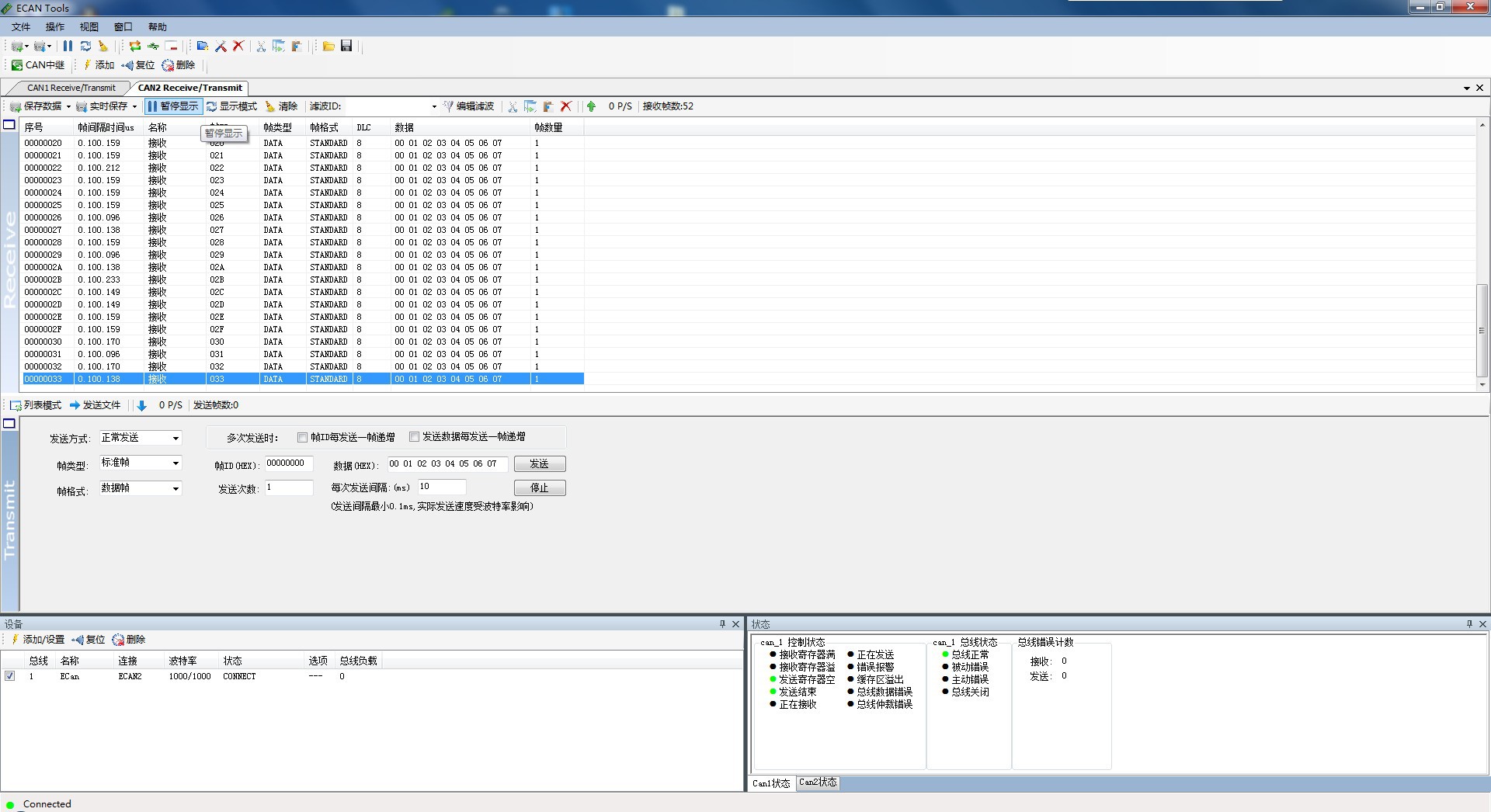Click the 停止 stop button
The height and width of the screenshot is (812, 1491).
pyautogui.click(x=540, y=488)
